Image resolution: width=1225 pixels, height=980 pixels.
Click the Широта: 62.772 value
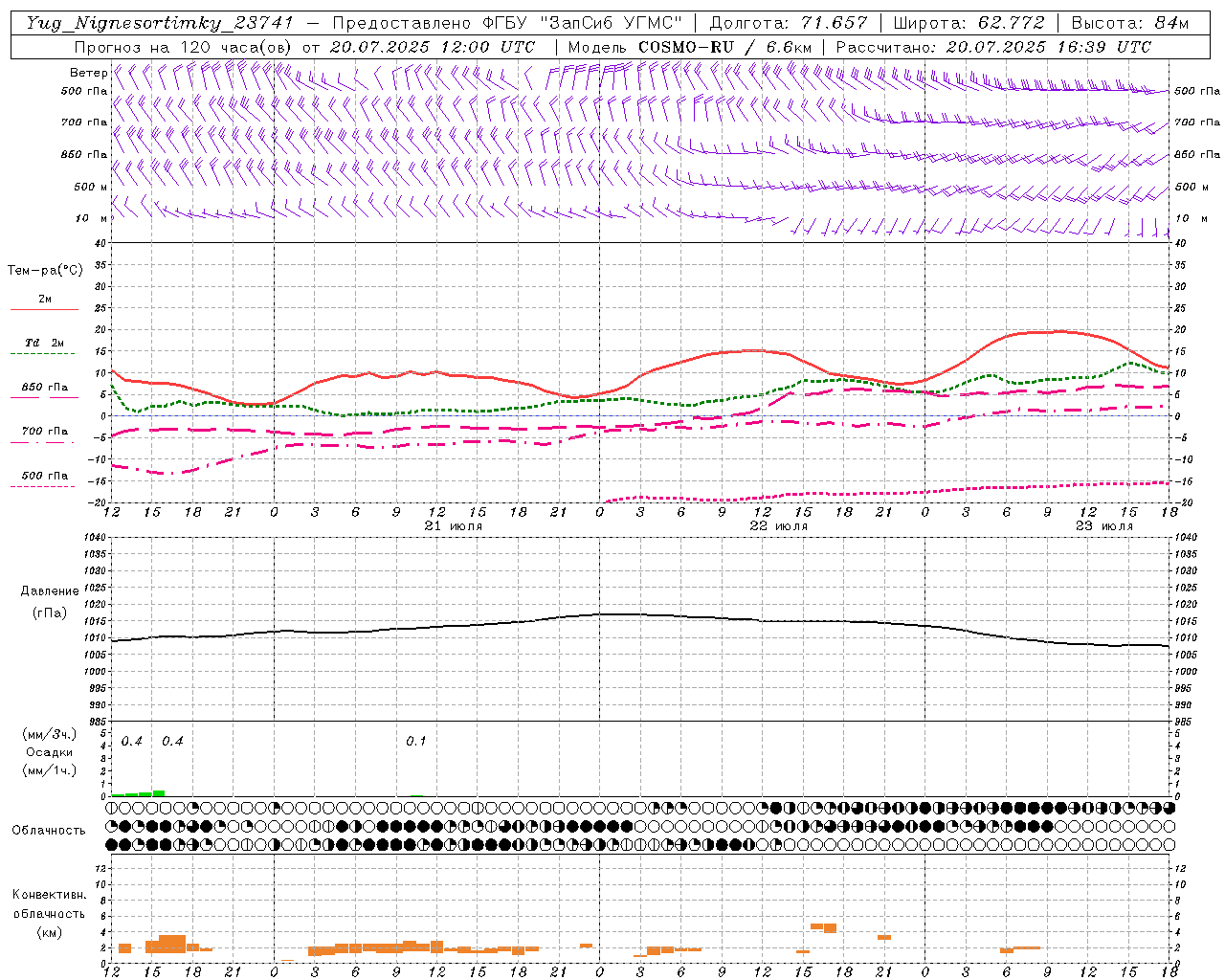[x=969, y=23]
